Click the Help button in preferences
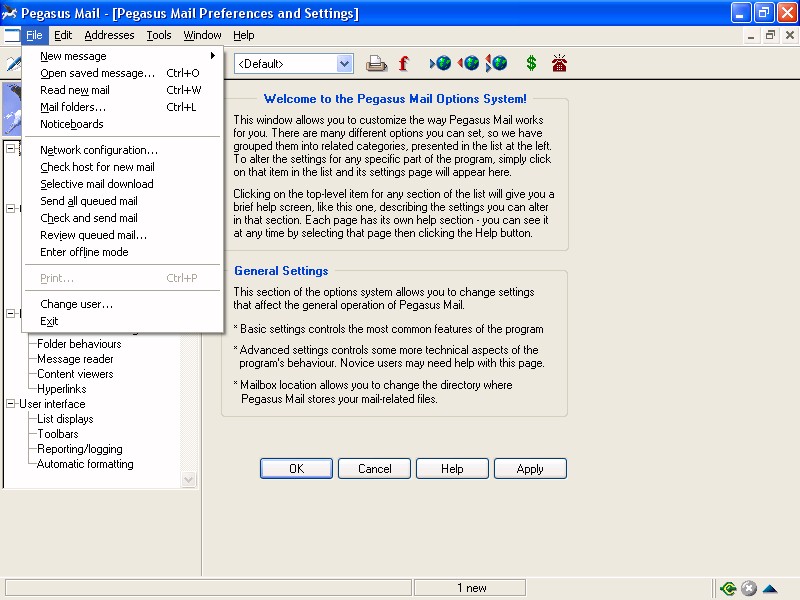The image size is (800, 600). (452, 468)
